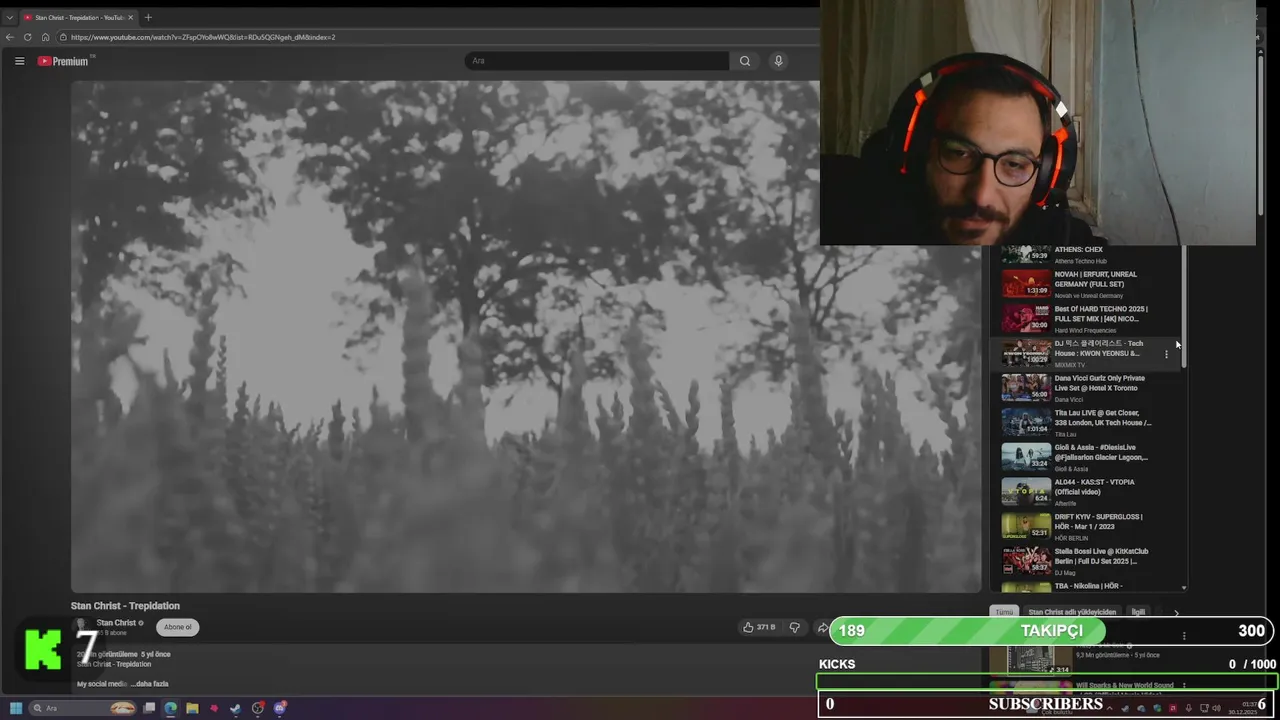
Task: Dislike the video with thumbs down
Action: pos(795,627)
